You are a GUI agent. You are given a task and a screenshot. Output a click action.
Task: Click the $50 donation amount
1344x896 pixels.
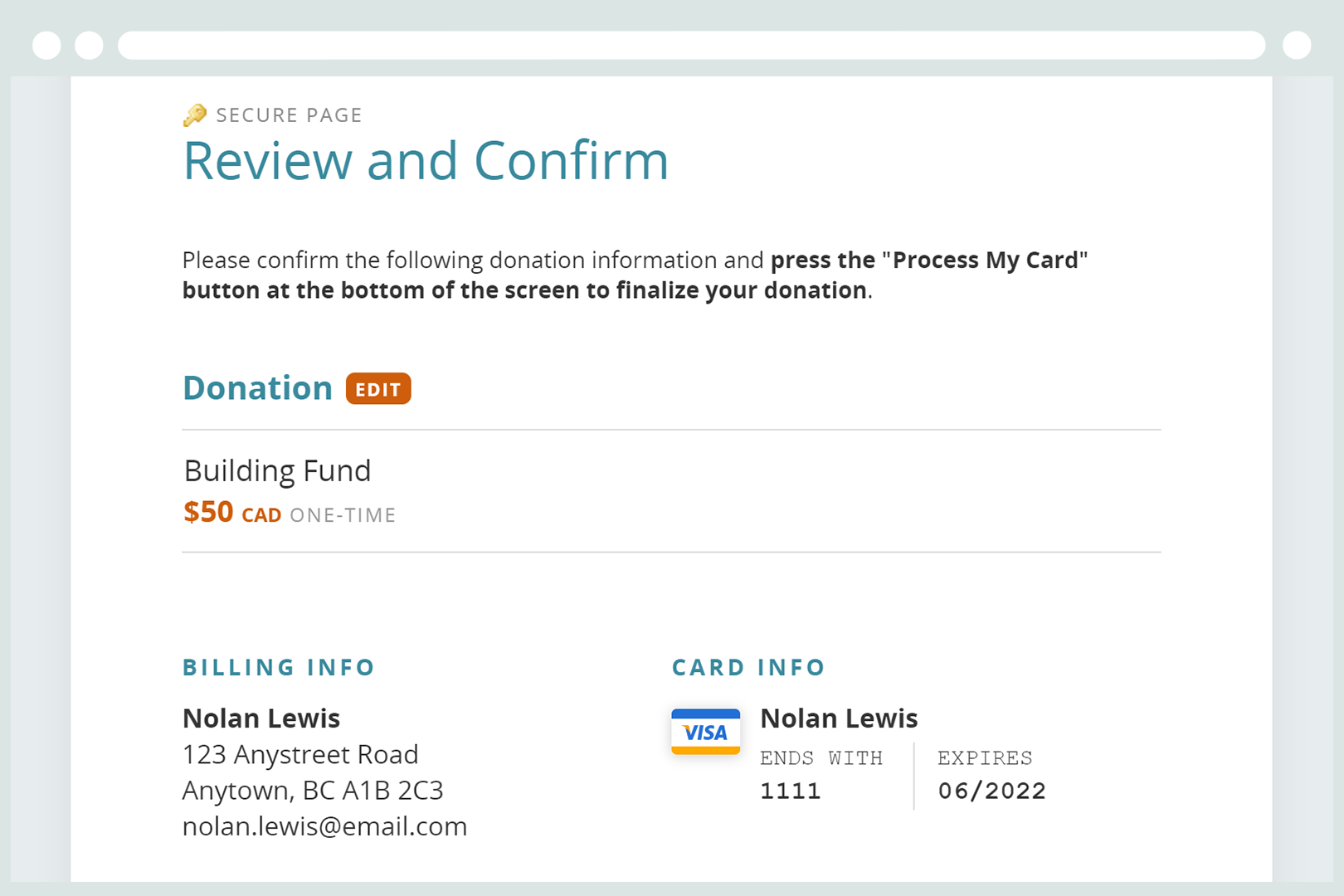(x=208, y=513)
